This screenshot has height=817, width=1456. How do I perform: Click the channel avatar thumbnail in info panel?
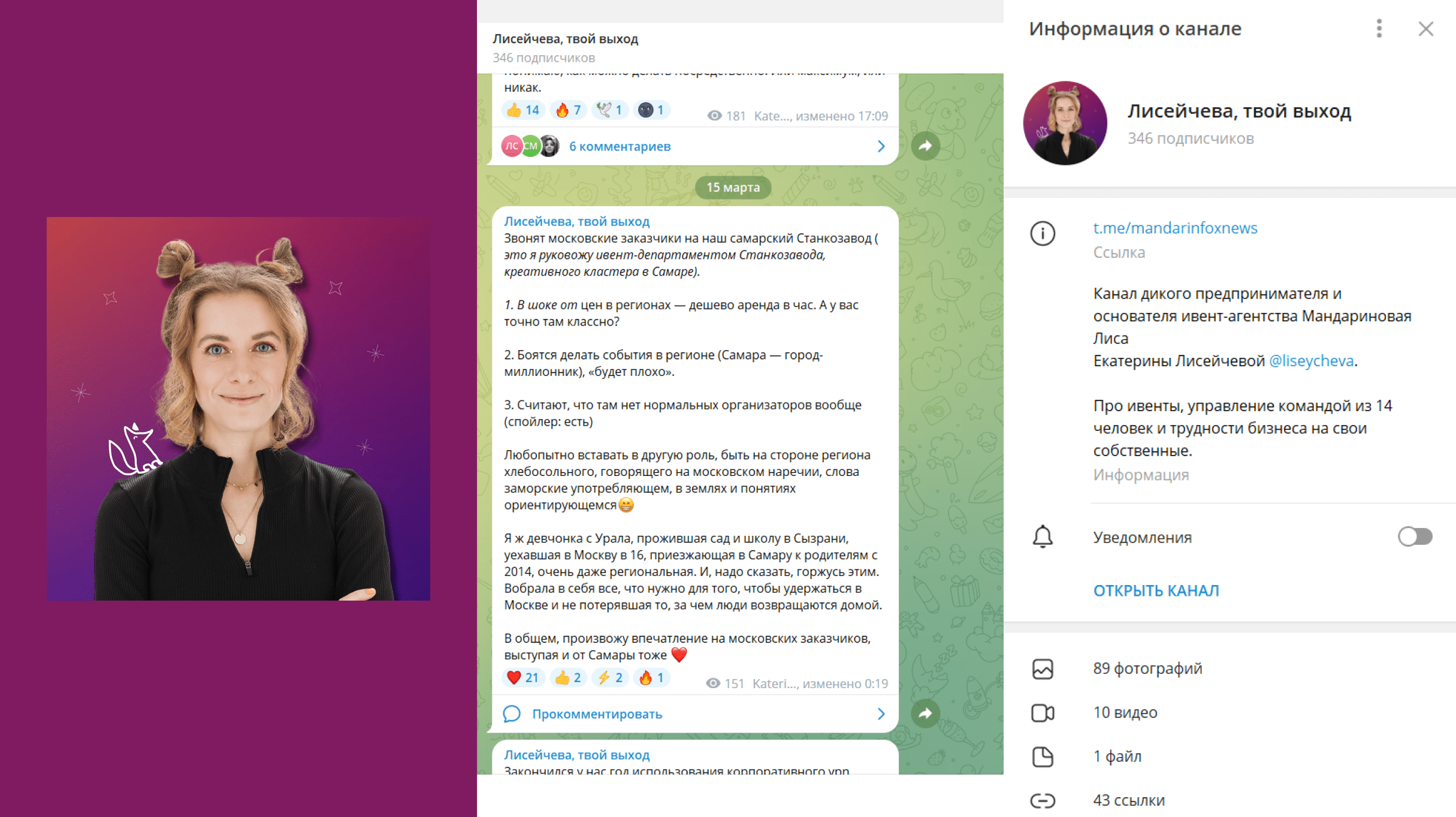[x=1065, y=123]
